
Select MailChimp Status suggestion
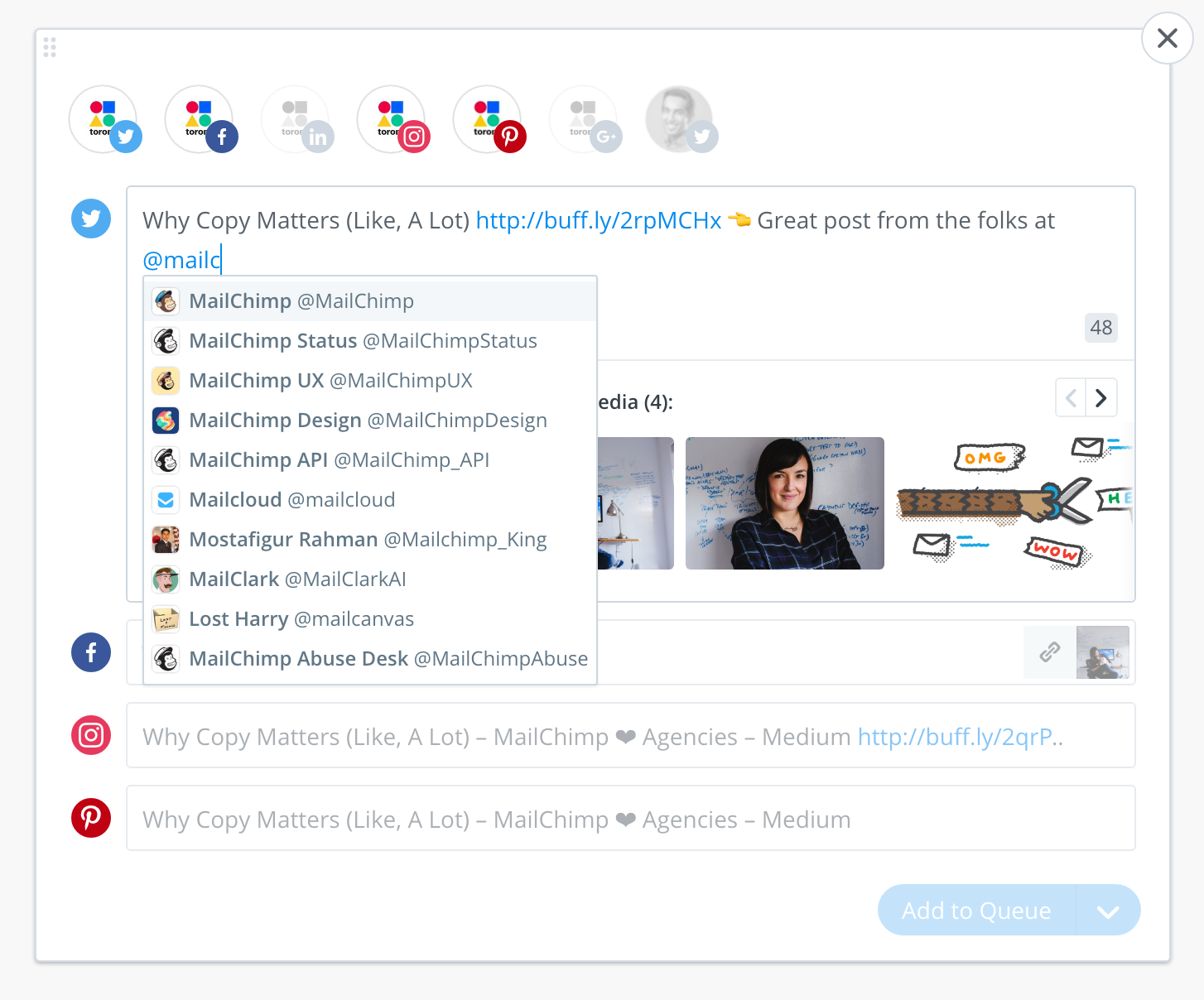pyautogui.click(x=370, y=341)
